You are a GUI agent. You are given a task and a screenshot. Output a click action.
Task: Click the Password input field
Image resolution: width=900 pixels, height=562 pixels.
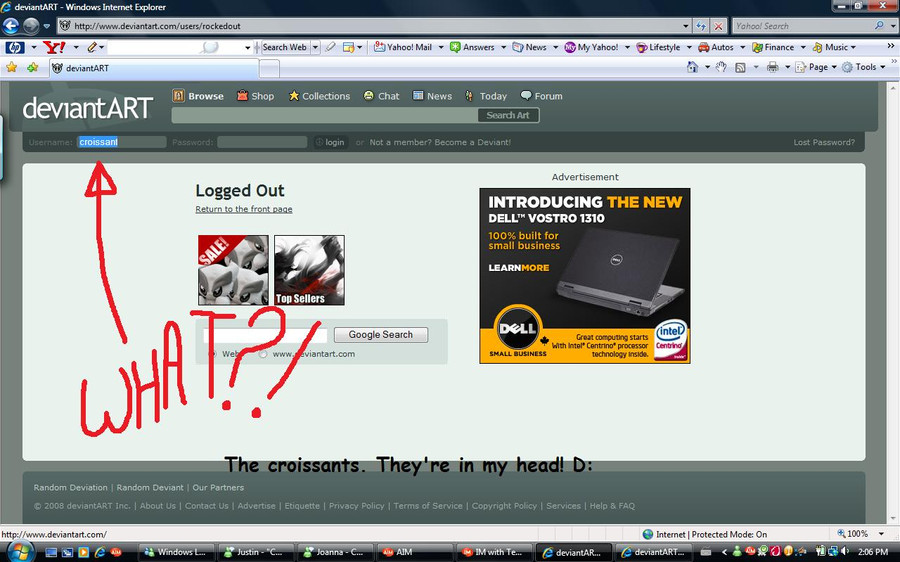pyautogui.click(x=262, y=142)
